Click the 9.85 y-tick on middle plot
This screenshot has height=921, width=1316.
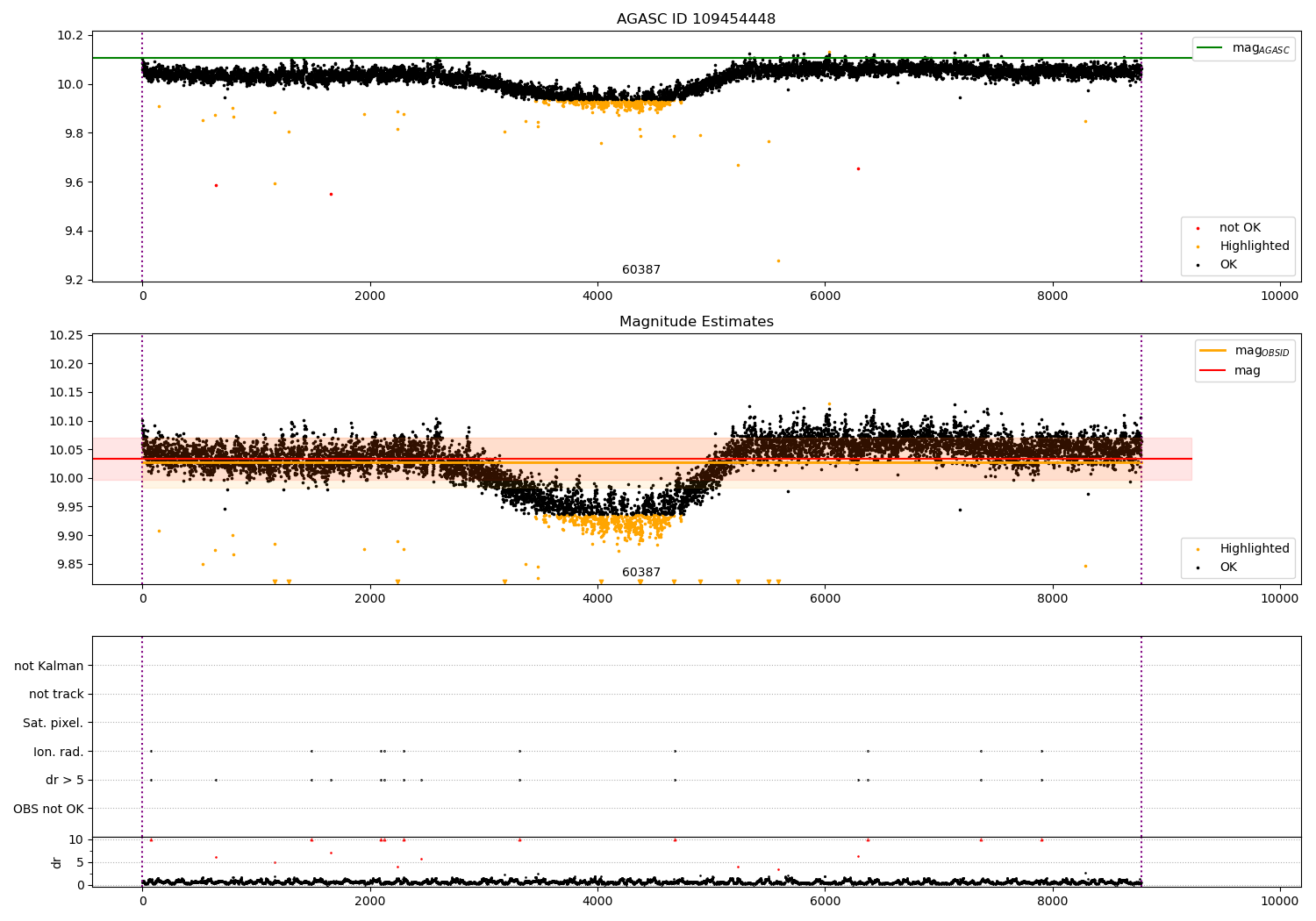coord(69,564)
